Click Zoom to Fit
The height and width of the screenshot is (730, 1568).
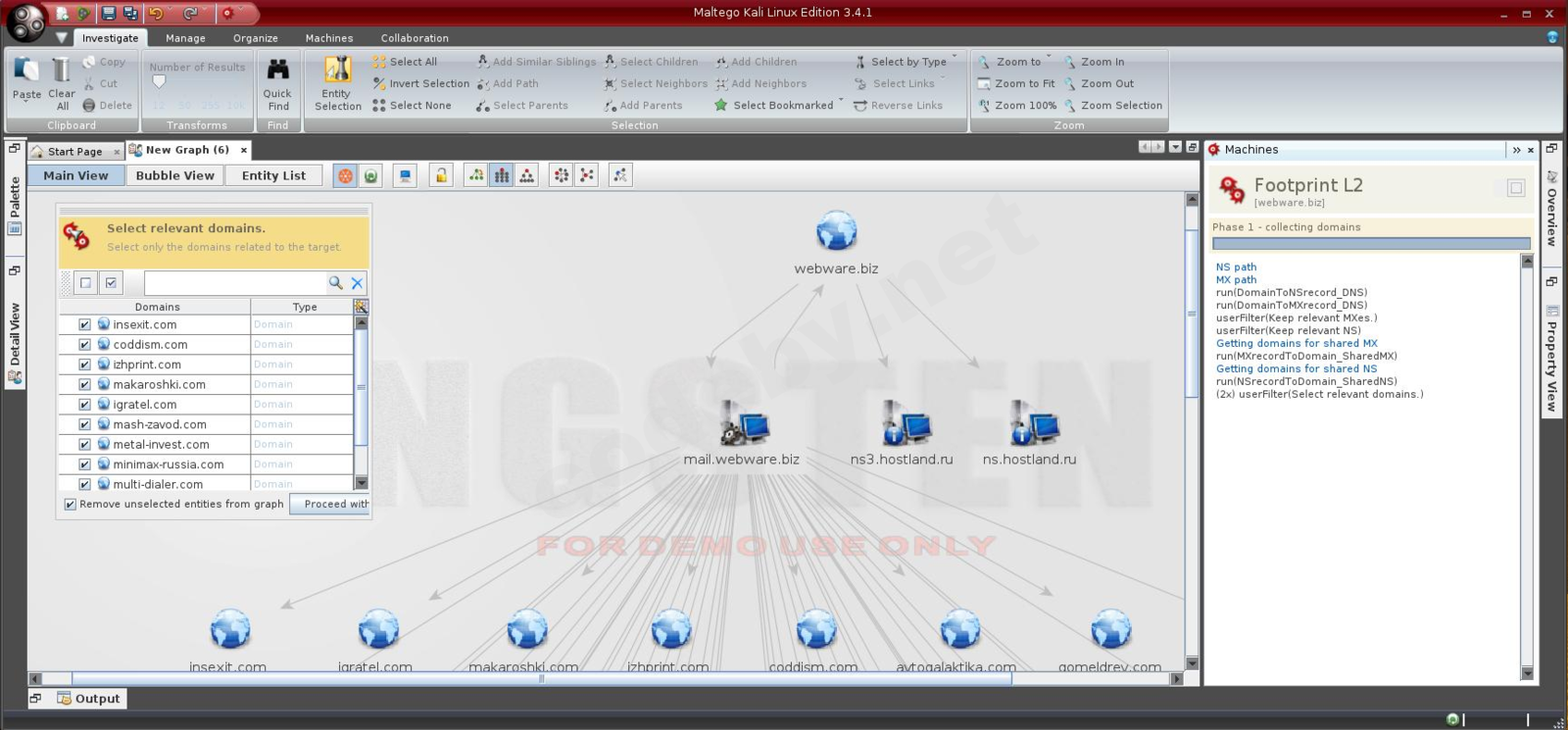click(1016, 83)
